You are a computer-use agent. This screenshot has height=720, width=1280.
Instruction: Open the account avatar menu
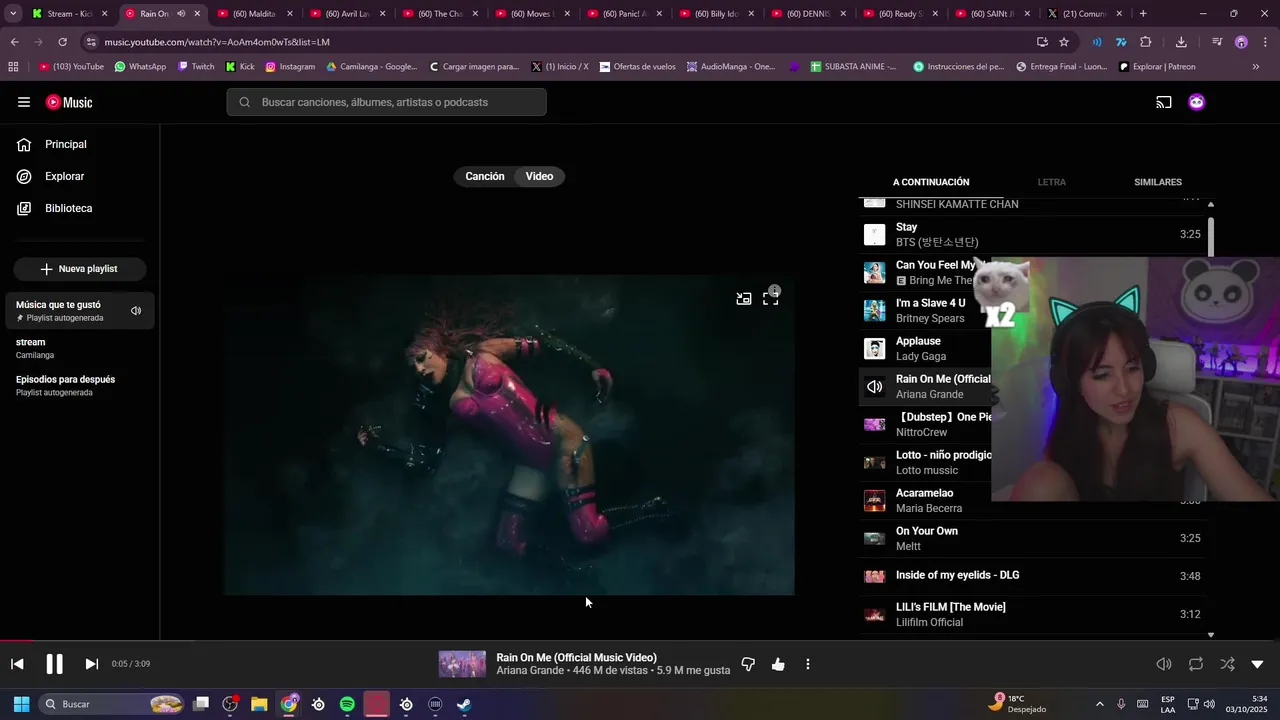tap(1197, 102)
